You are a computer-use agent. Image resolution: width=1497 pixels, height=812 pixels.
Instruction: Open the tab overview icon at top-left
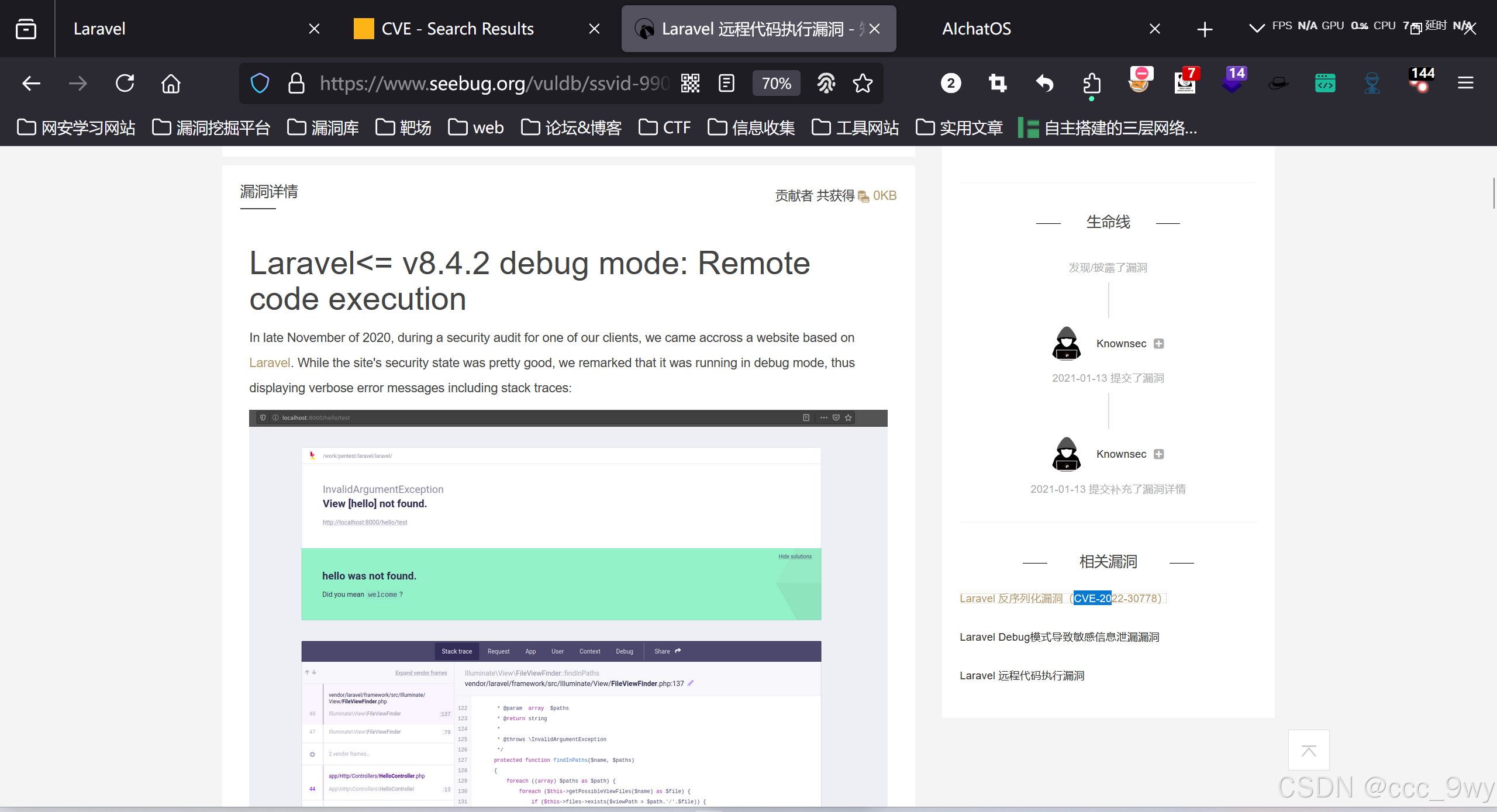coord(26,29)
